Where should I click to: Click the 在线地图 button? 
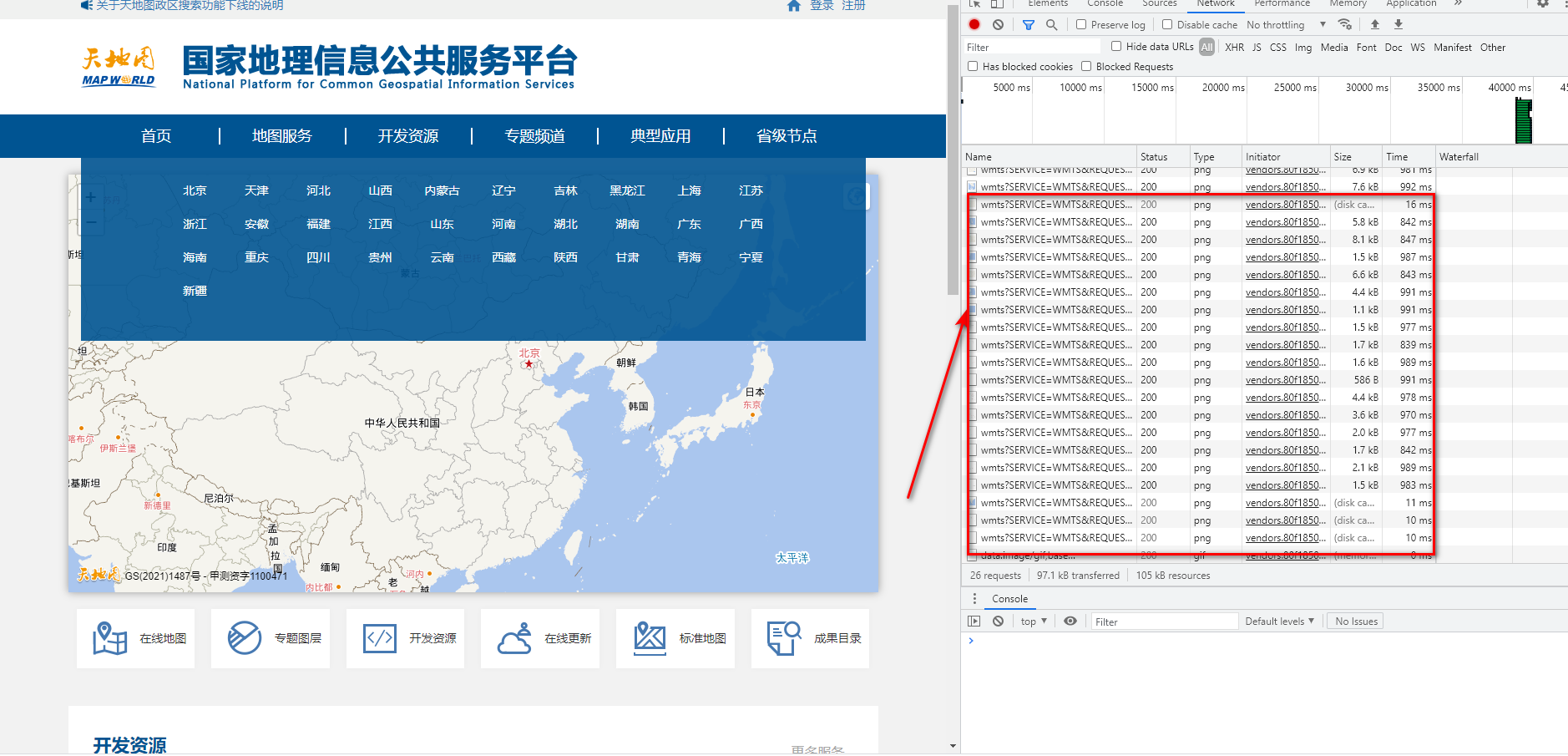135,638
